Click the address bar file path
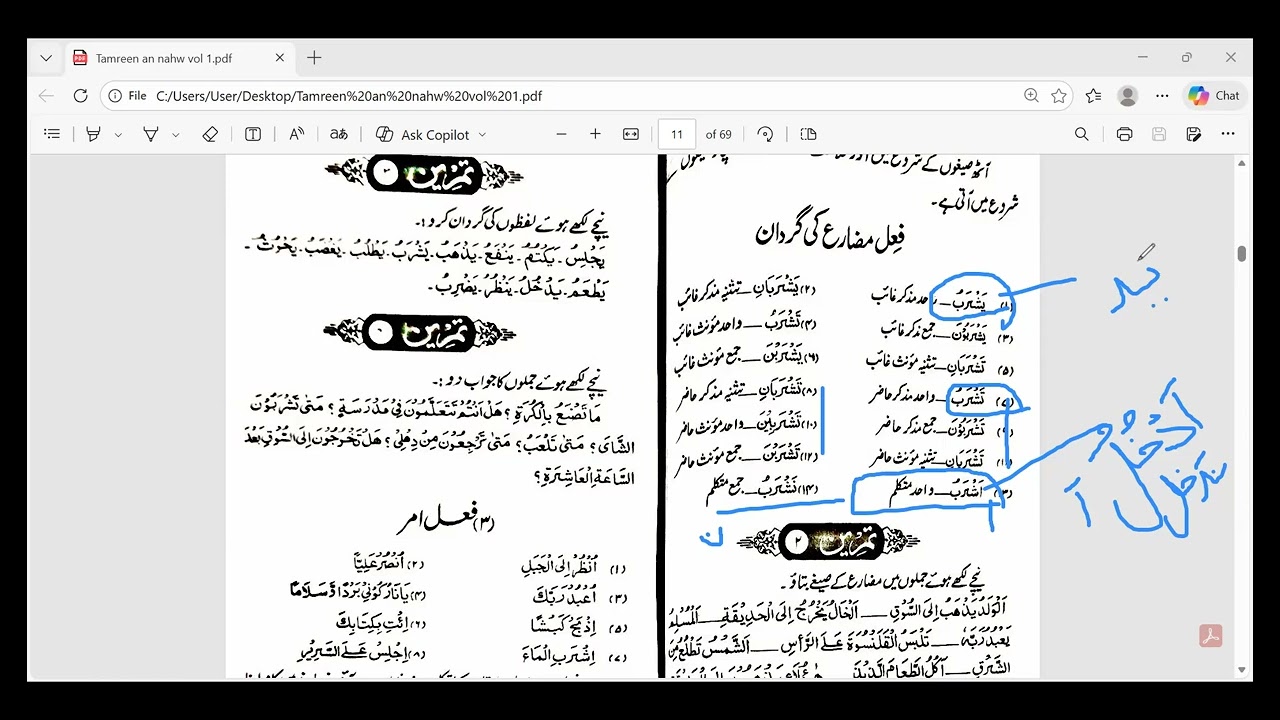The width and height of the screenshot is (1280, 720). pyautogui.click(x=349, y=96)
